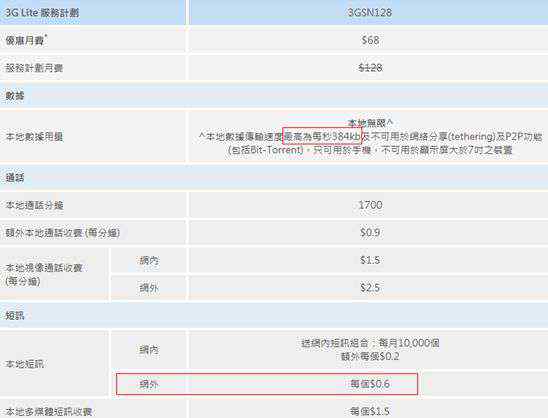Image resolution: width=548 pixels, height=418 pixels.
Task: Select the local minutes value '1700'
Action: click(x=370, y=205)
